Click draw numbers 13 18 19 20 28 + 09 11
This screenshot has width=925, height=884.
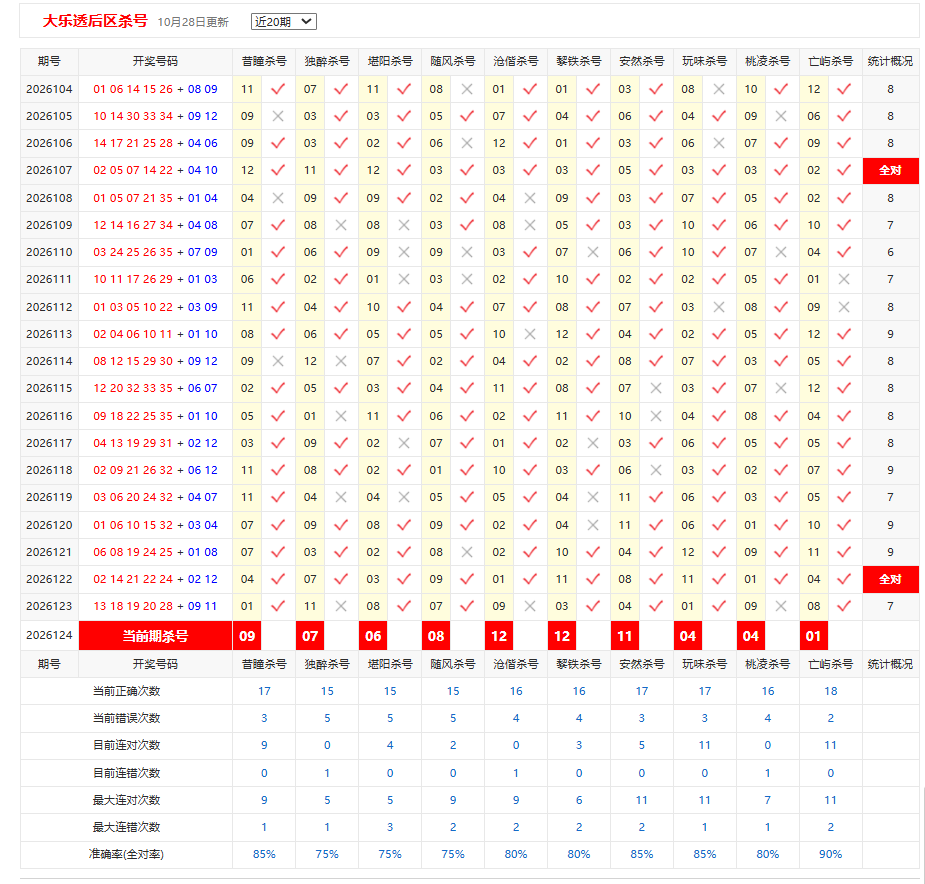155,606
